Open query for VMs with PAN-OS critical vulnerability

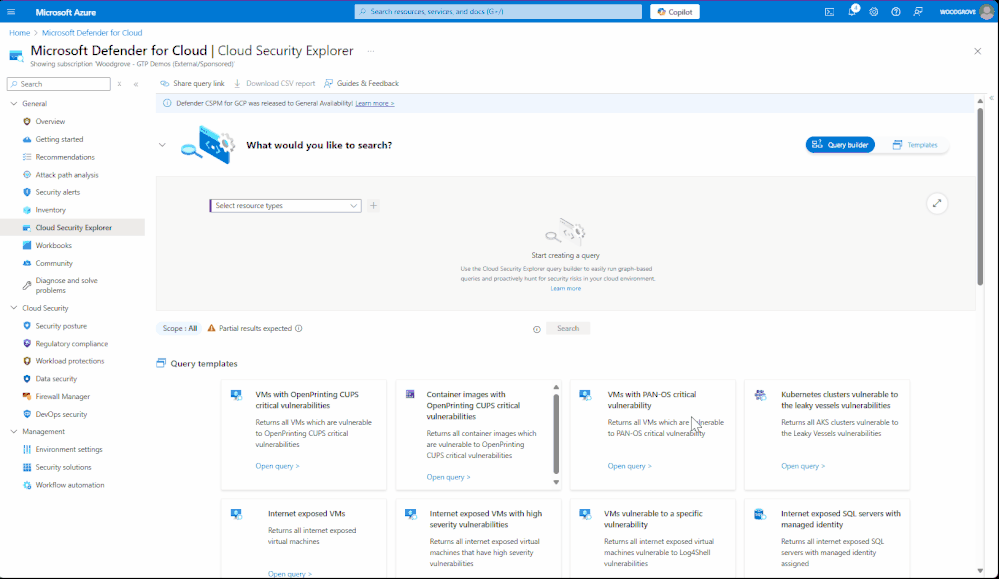click(x=629, y=466)
